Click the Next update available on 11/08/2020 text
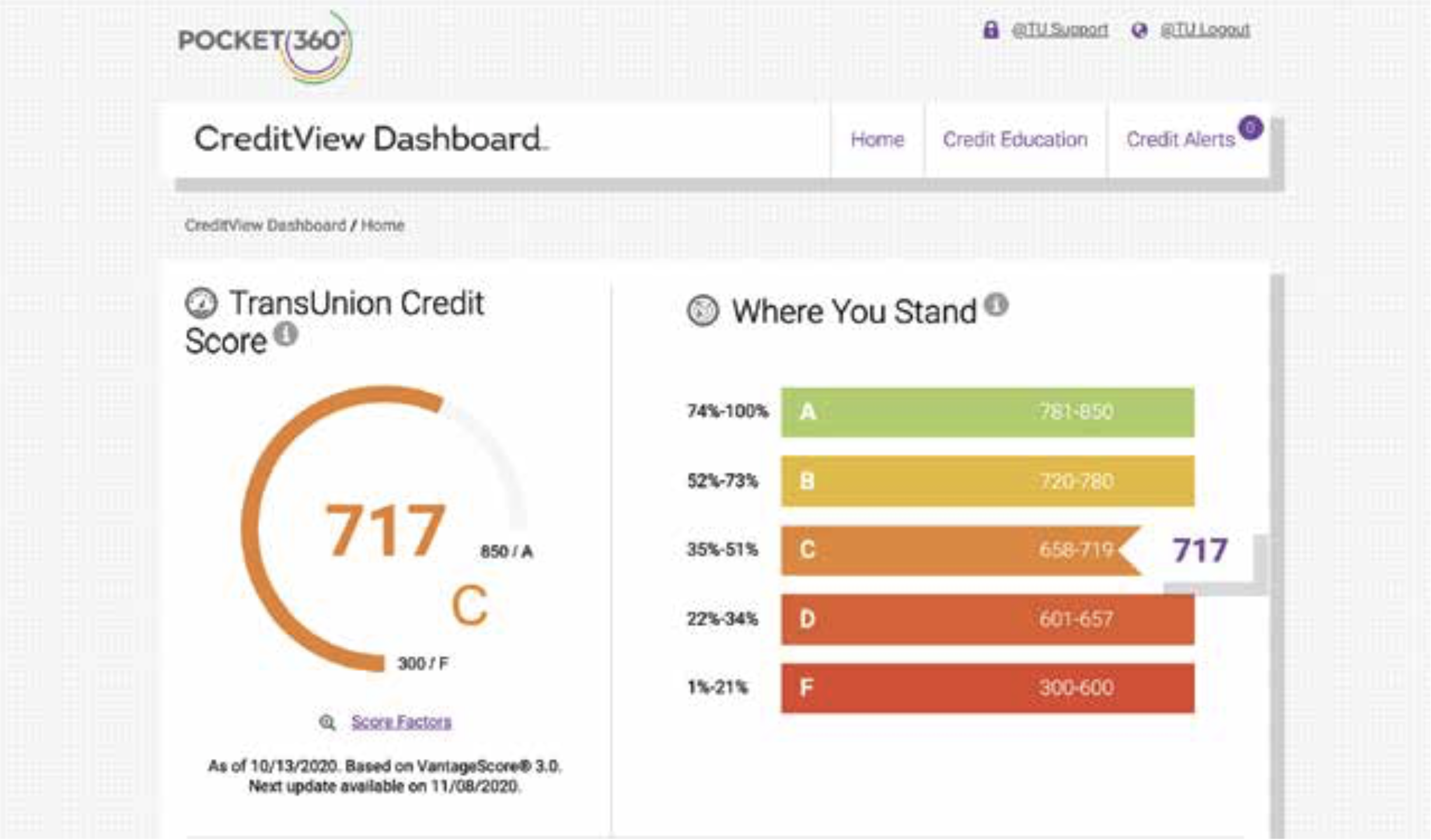The width and height of the screenshot is (1431, 840). click(x=385, y=786)
